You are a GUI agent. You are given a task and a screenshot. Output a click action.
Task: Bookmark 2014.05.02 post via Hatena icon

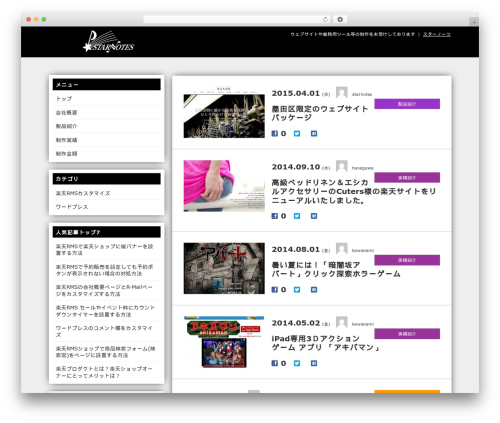(314, 363)
